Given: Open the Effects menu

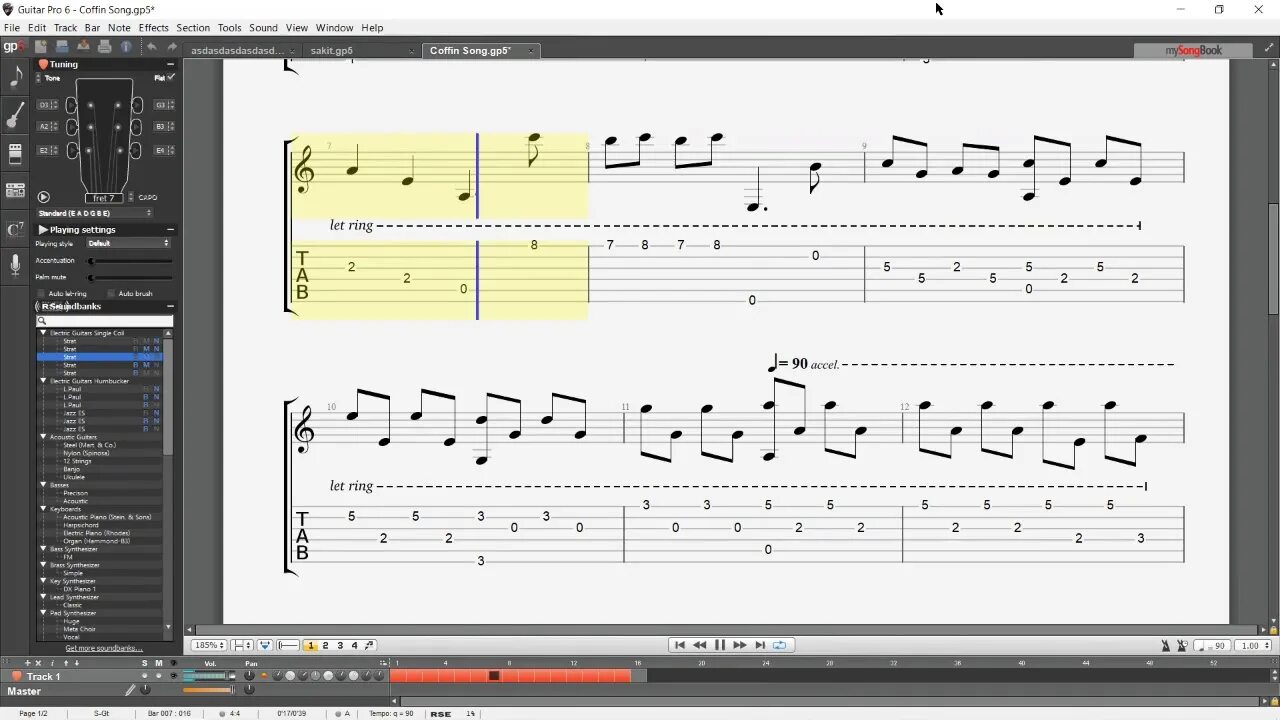Looking at the screenshot, I should [x=153, y=28].
